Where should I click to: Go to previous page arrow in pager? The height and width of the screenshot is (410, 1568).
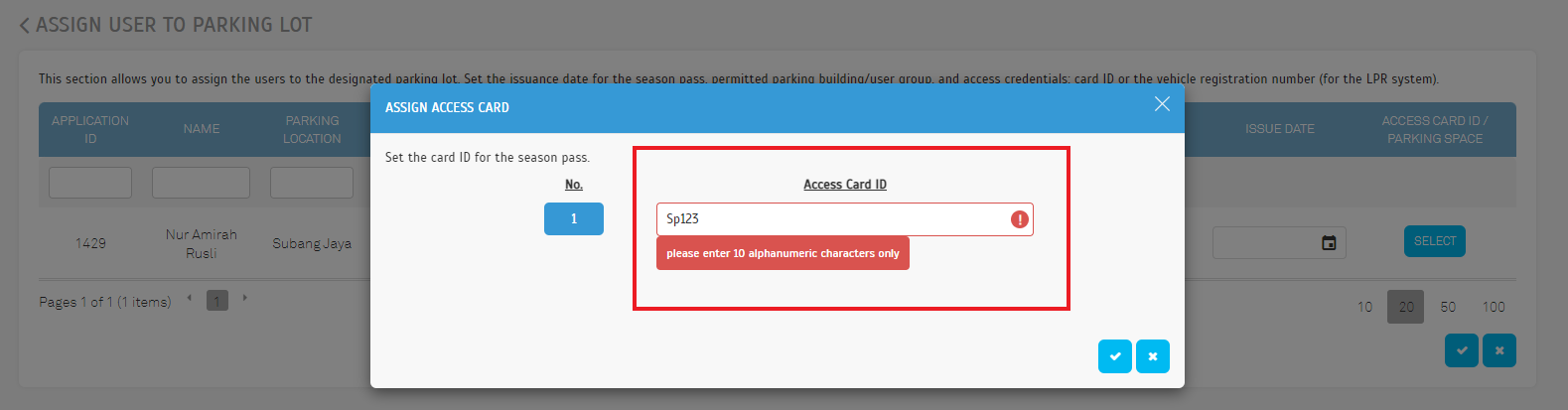tap(190, 298)
